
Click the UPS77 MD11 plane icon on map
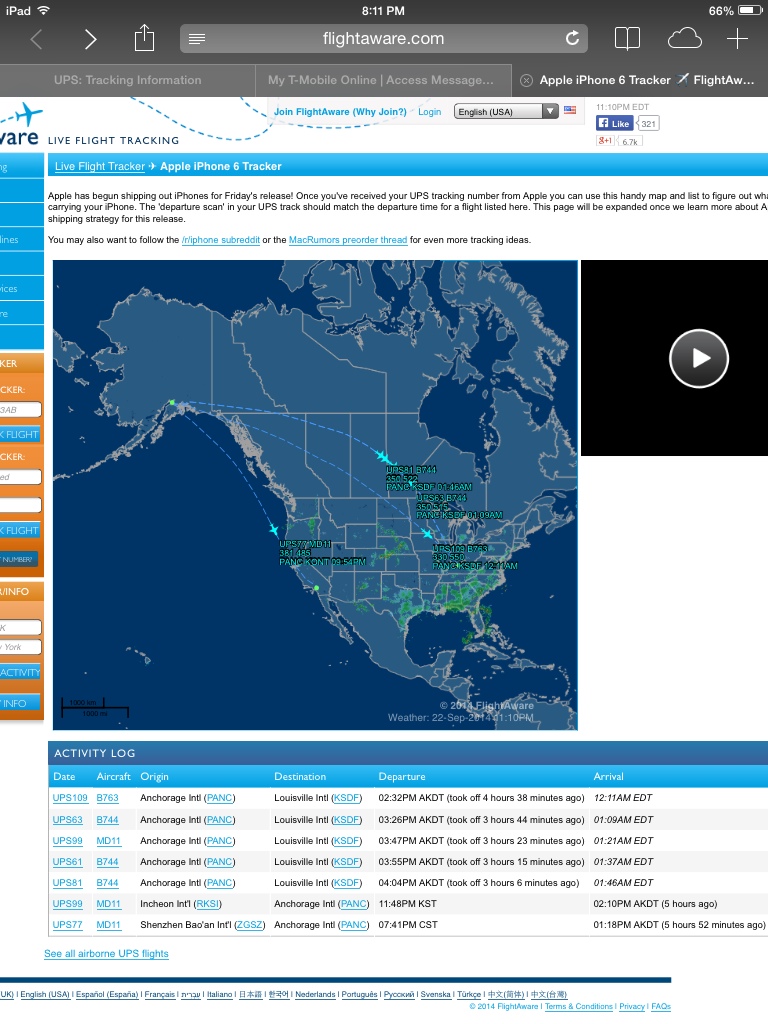(x=274, y=530)
